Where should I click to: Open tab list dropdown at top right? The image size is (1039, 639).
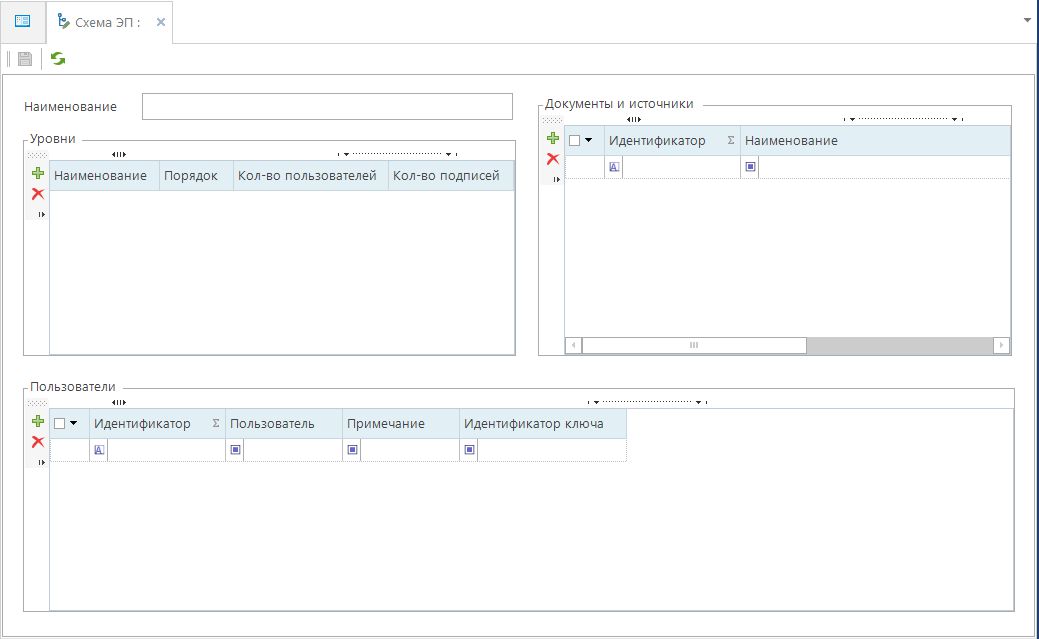[x=1027, y=20]
